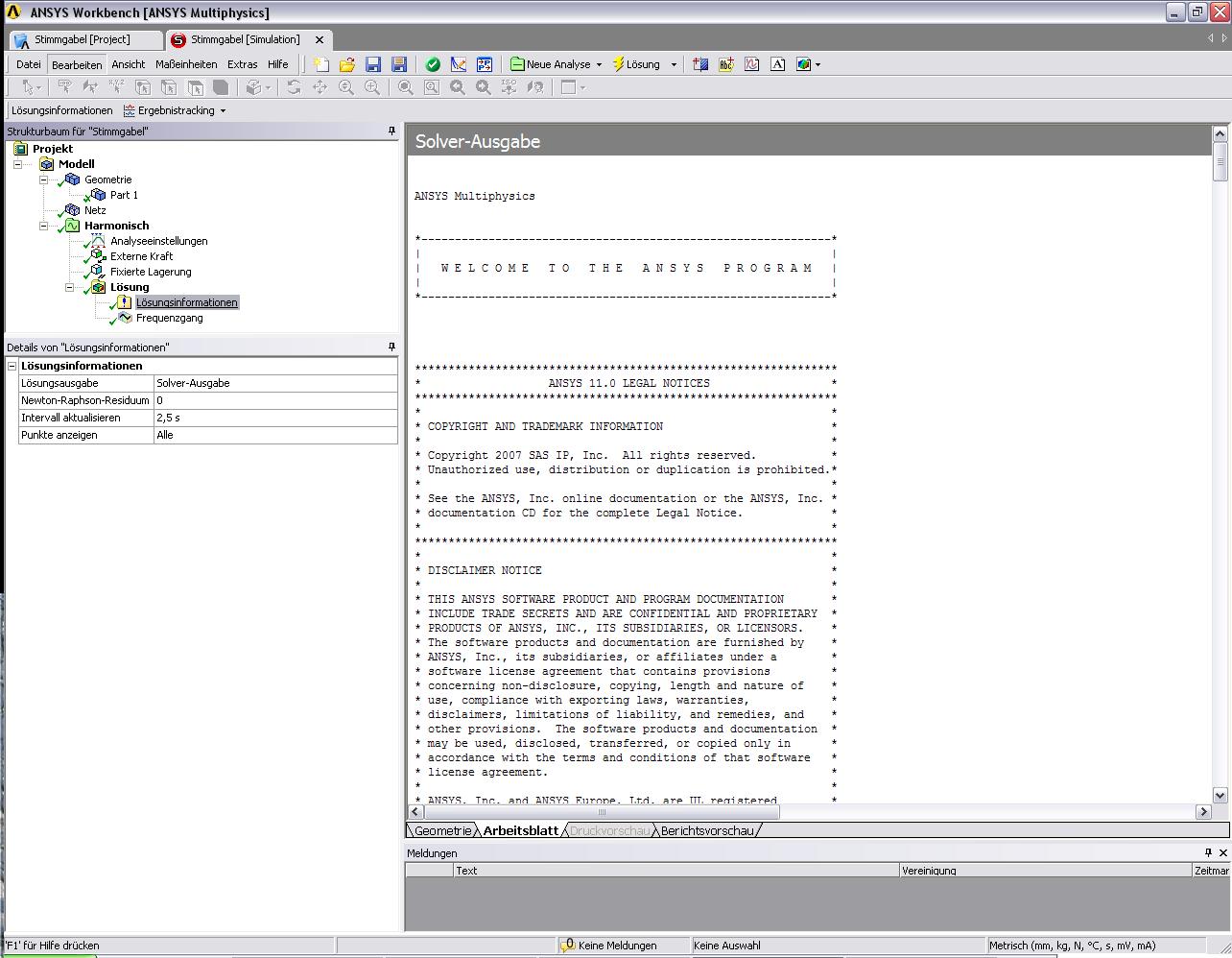Click the Save As disk icon
Viewport: 1232px width, 958px height.
click(399, 64)
